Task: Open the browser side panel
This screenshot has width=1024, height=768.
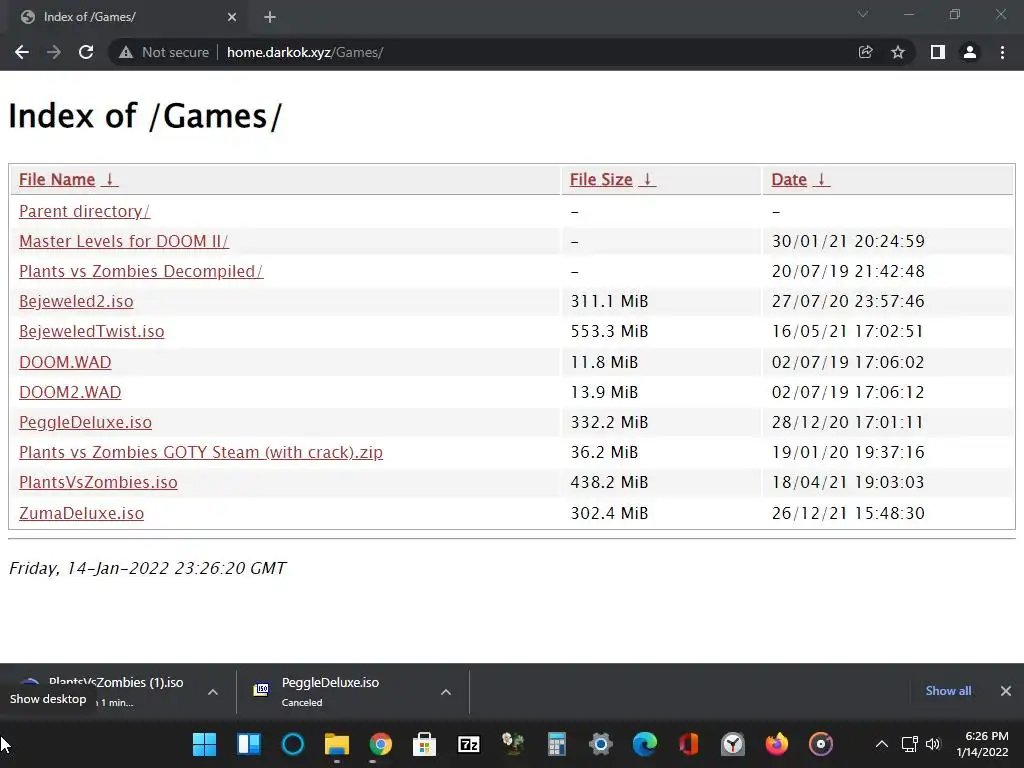Action: (938, 52)
